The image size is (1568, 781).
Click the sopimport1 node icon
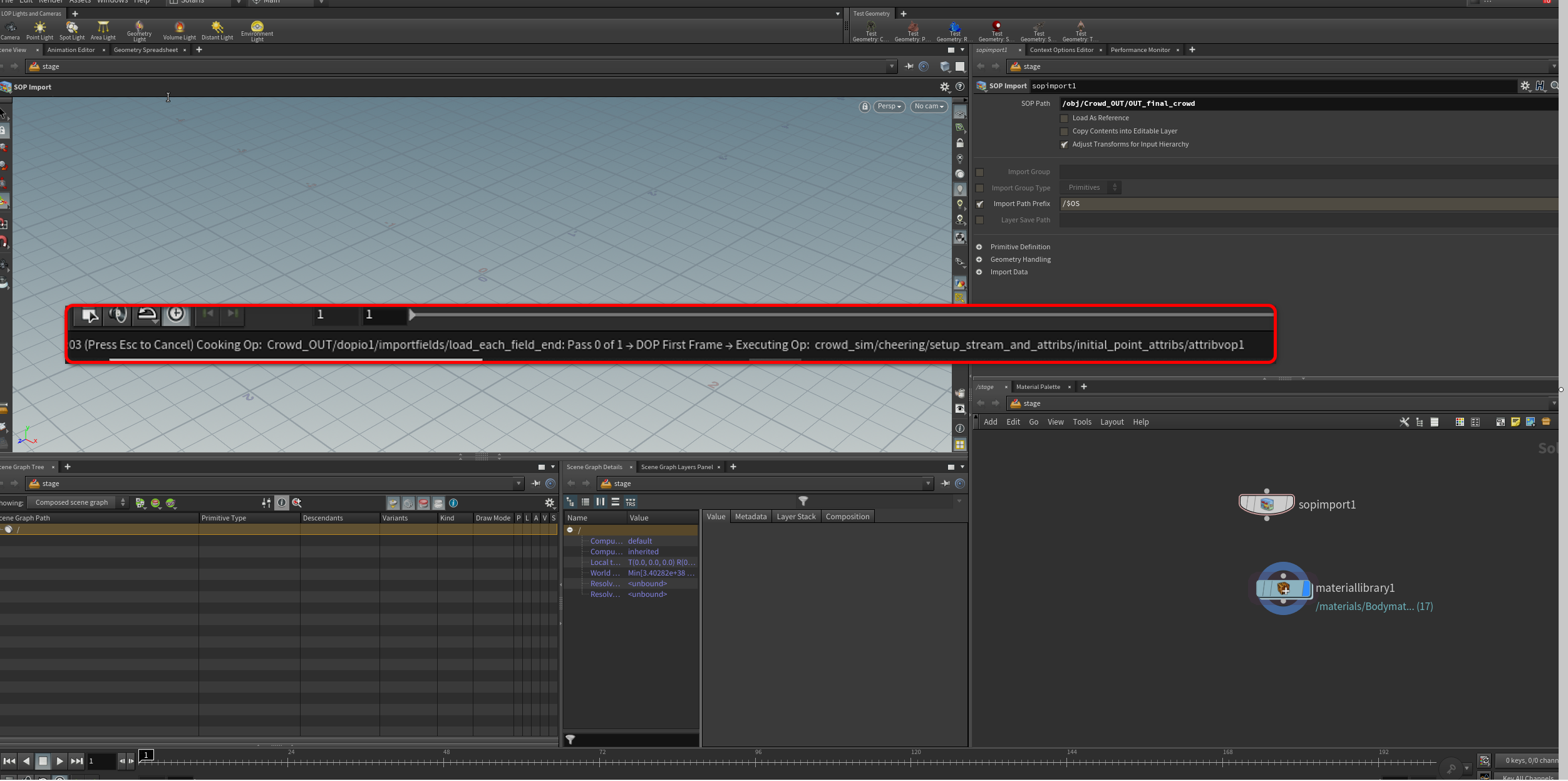tap(1266, 505)
